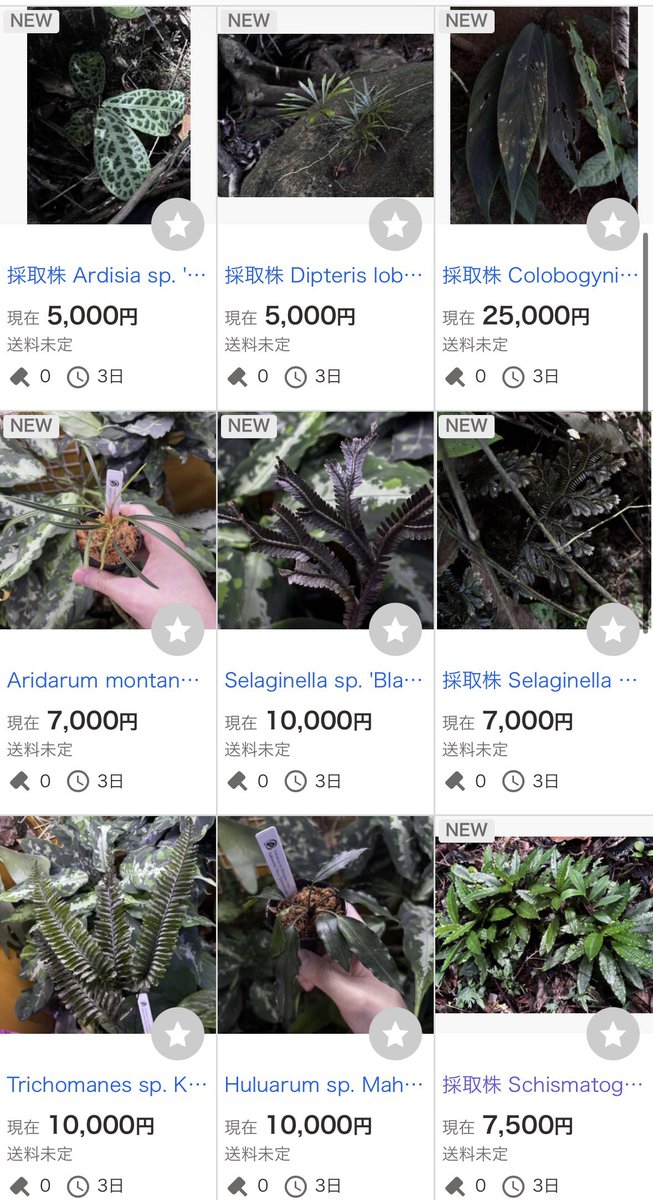Viewport: 653px width, 1200px height.
Task: Click the bid gavel icon under Ardisia
Action: pyautogui.click(x=19, y=377)
